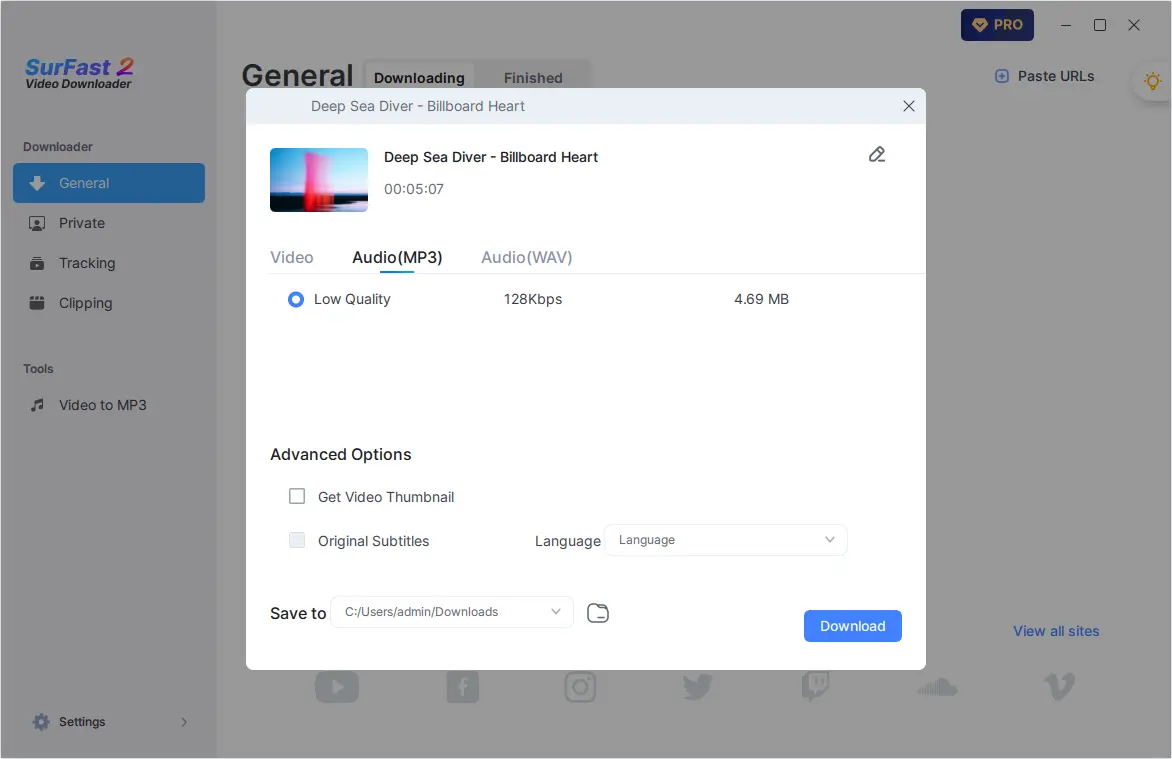Click the Advanced Options heading
The image size is (1172, 759).
click(341, 455)
